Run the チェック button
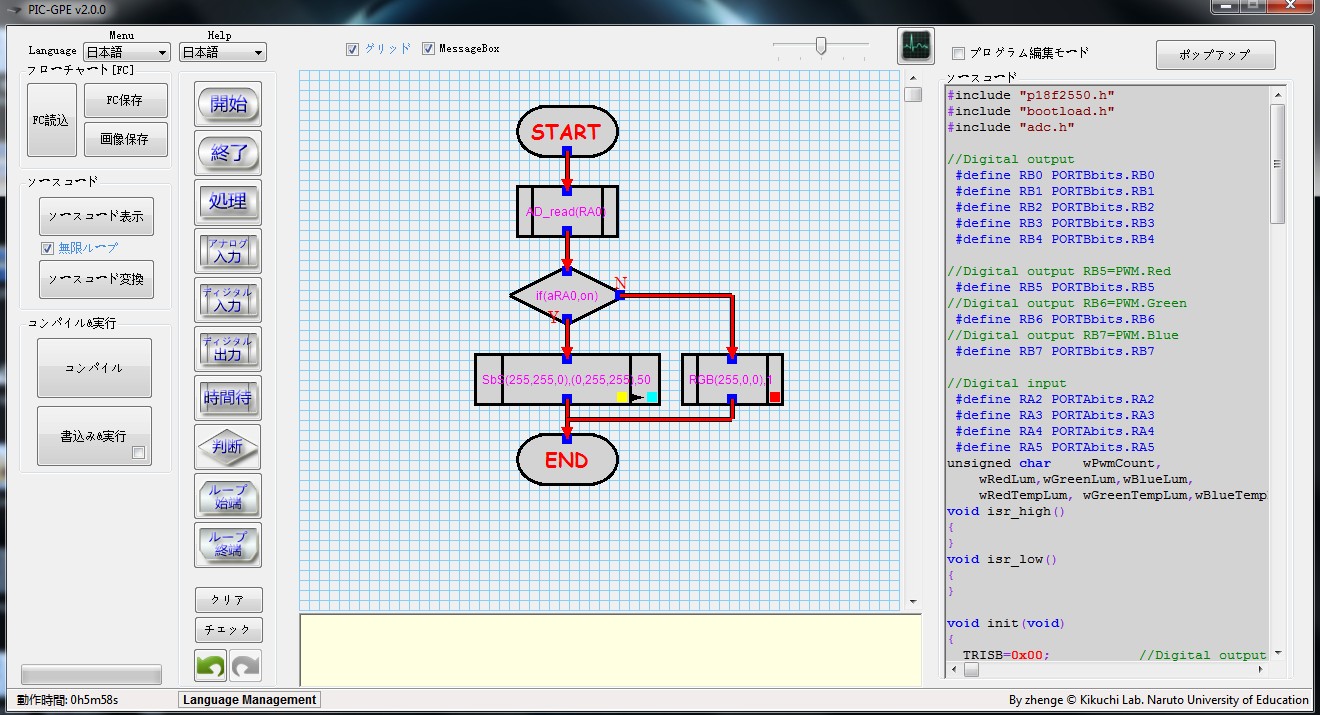Screen dimensions: 1320x715 tap(228, 630)
